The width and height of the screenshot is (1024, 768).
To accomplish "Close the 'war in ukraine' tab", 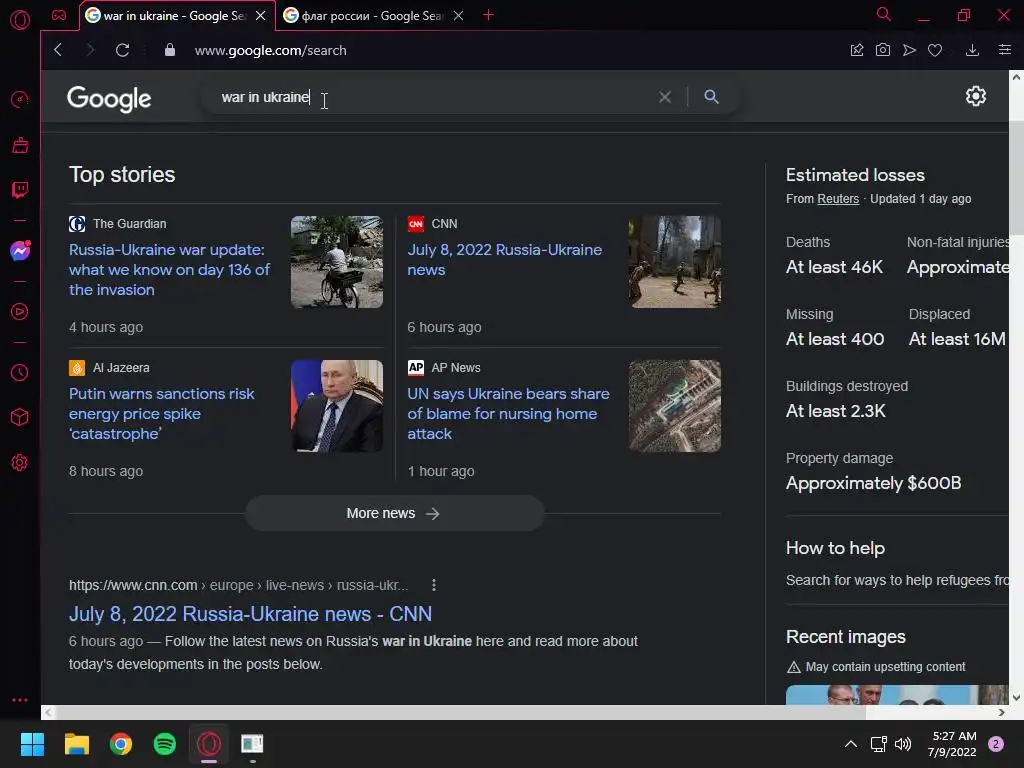I will tap(261, 16).
